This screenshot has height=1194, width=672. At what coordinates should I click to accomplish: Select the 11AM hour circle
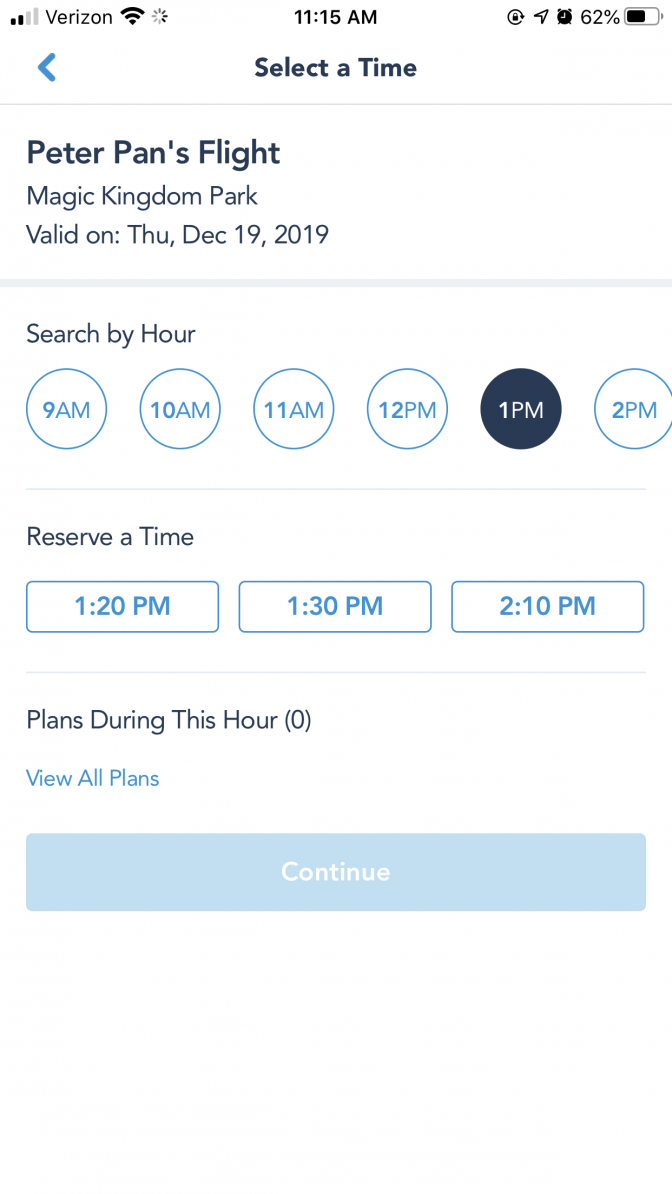[293, 410]
